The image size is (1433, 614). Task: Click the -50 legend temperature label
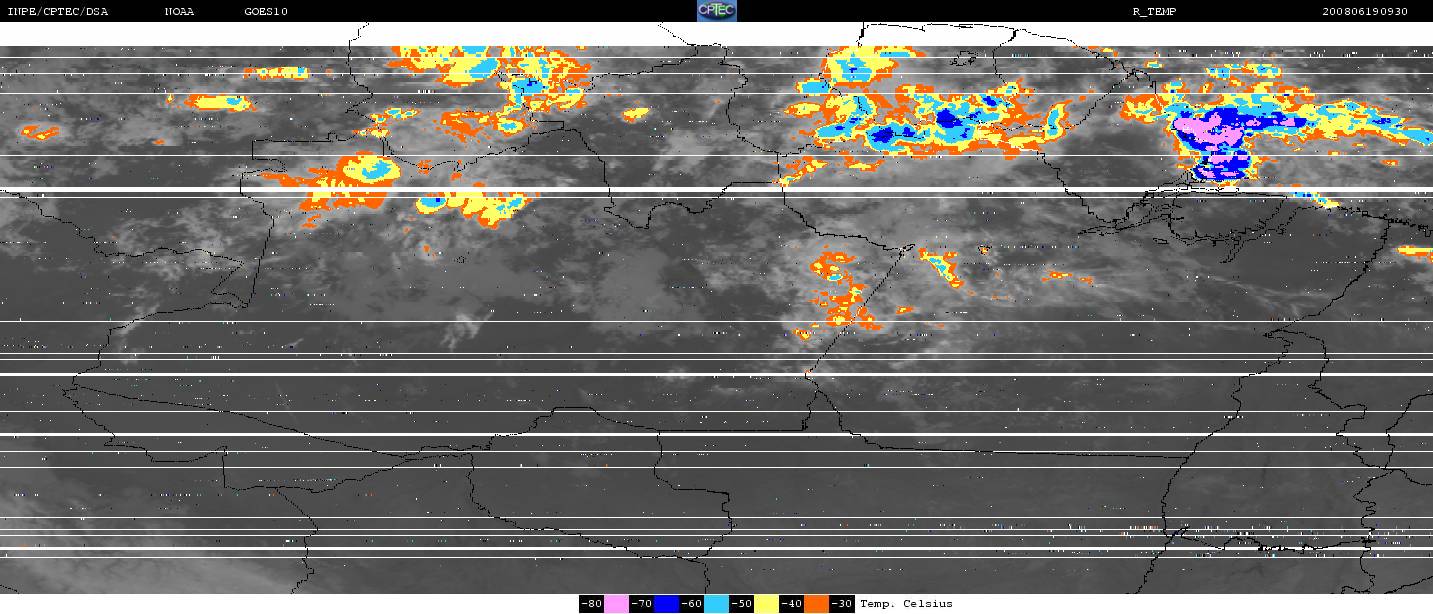(742, 604)
